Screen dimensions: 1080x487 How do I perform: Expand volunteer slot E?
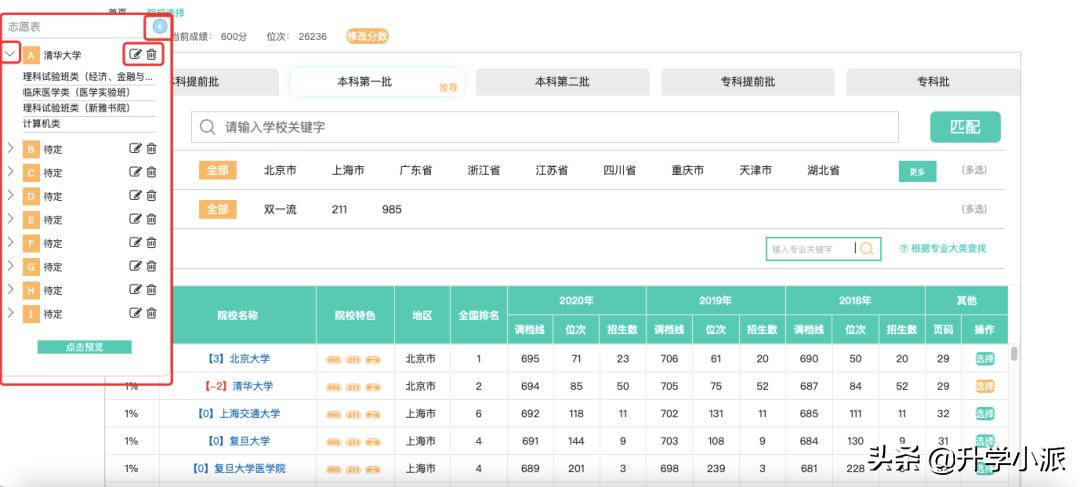pyautogui.click(x=10, y=218)
